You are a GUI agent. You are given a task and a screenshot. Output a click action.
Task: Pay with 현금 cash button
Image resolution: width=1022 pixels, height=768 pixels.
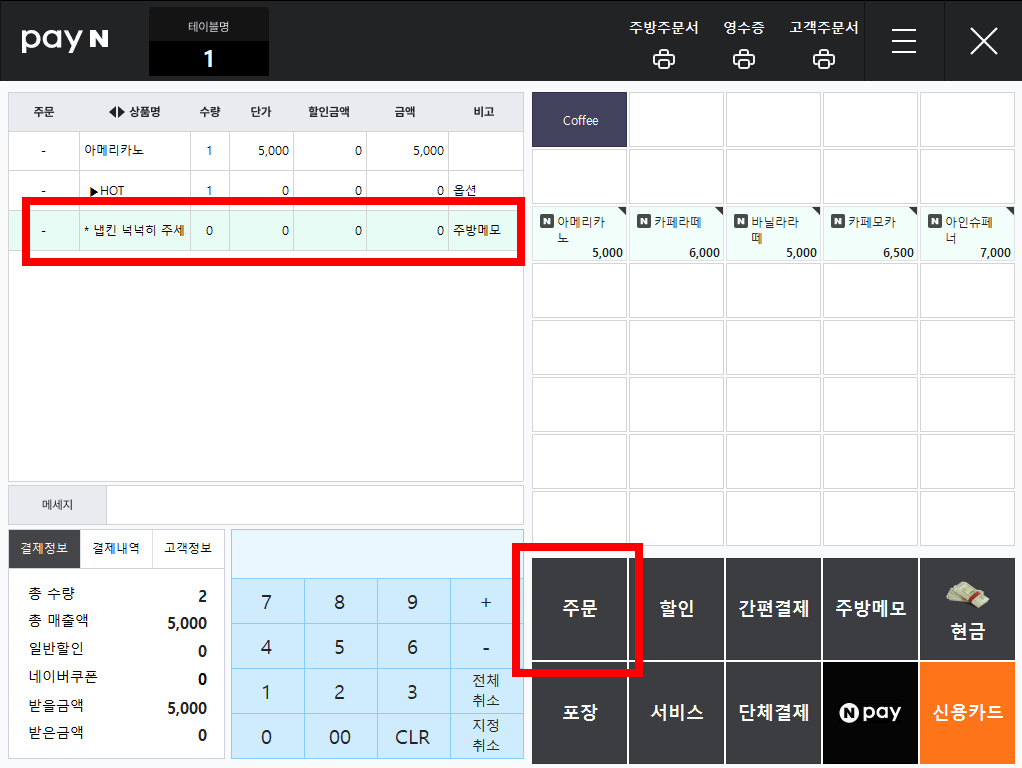pos(967,609)
